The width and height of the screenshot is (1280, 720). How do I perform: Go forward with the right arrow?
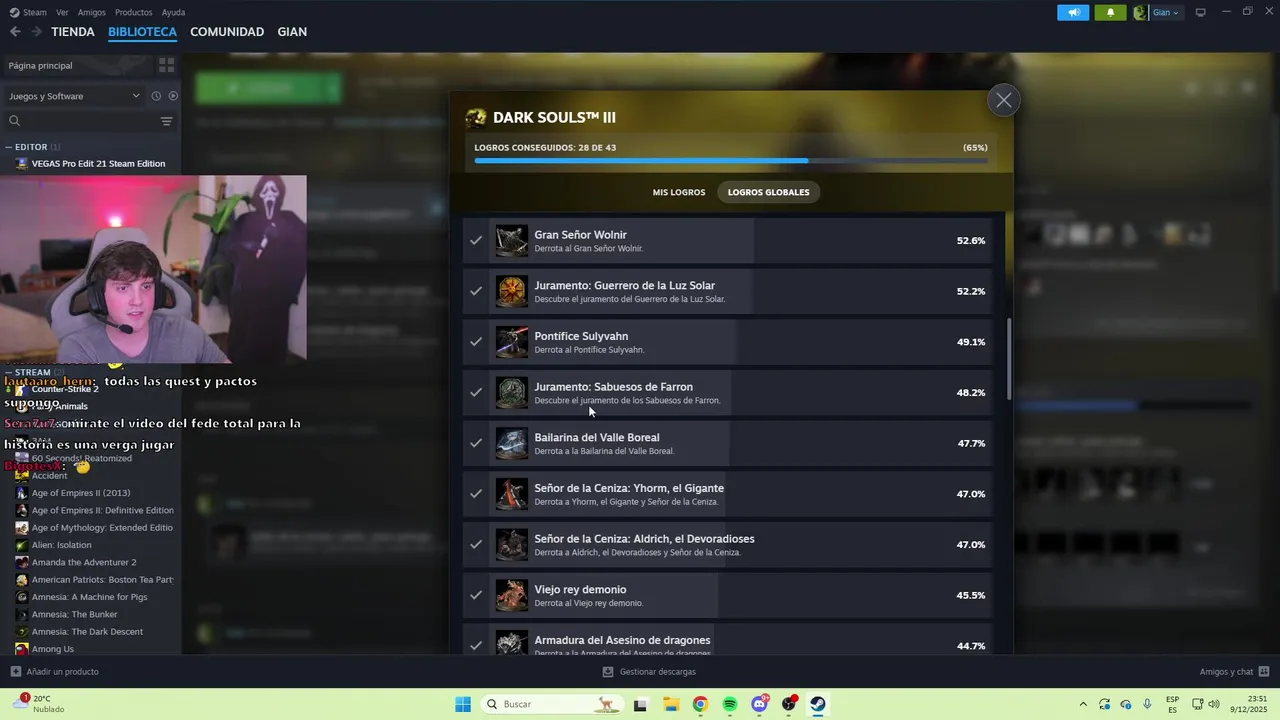click(36, 32)
